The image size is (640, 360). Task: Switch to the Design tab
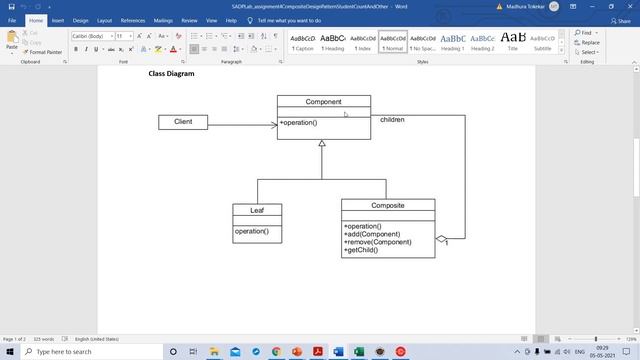[80, 20]
